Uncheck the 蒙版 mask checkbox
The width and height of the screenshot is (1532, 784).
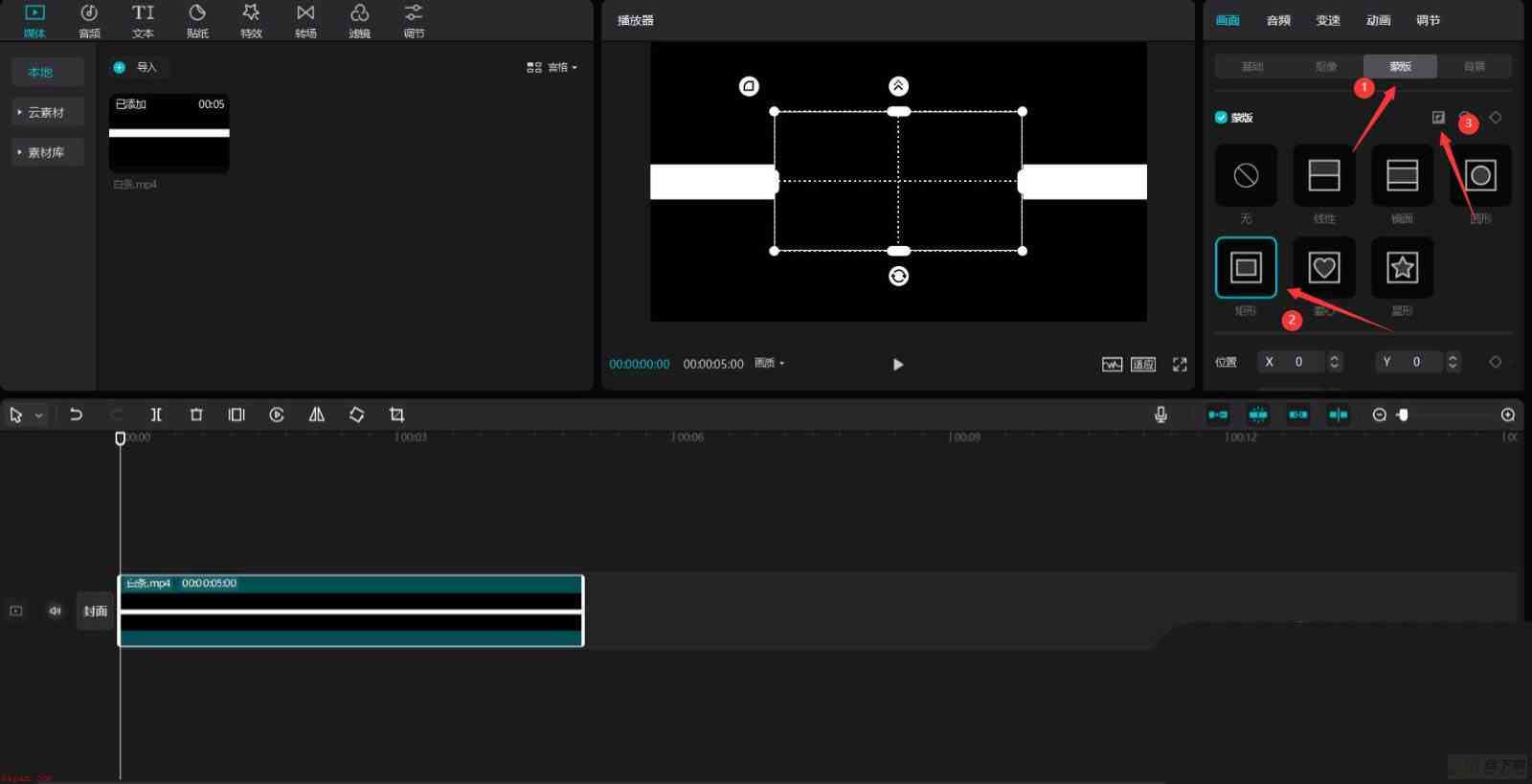tap(1221, 117)
